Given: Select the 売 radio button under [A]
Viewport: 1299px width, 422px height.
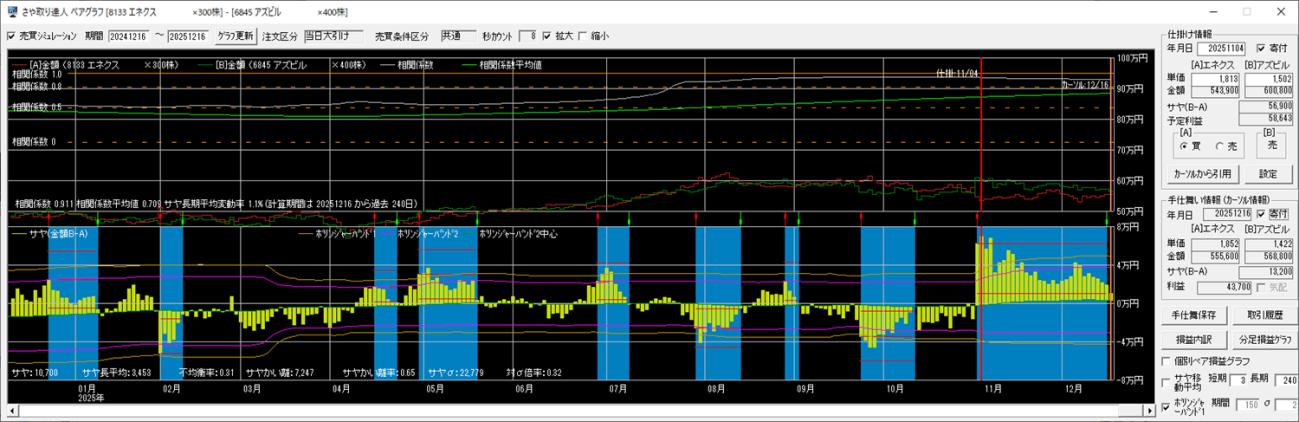Looking at the screenshot, I should coord(1219,146).
